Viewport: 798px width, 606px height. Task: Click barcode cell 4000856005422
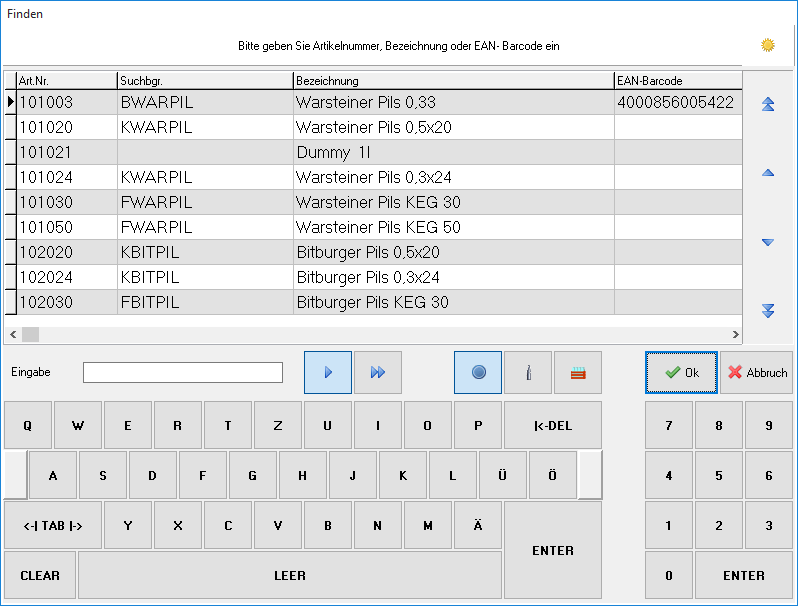point(678,102)
